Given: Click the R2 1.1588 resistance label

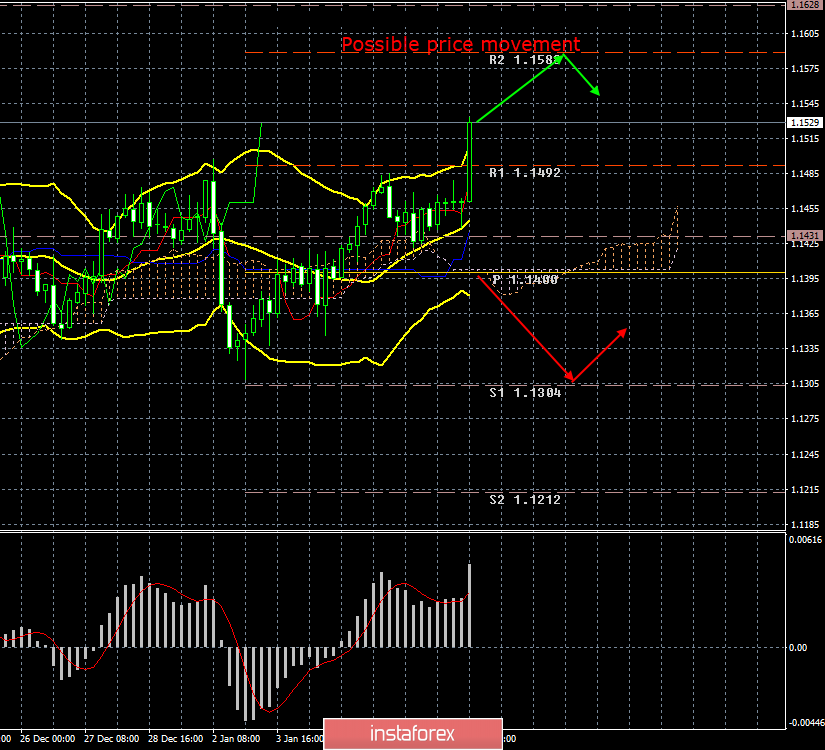Looking at the screenshot, I should pyautogui.click(x=525, y=60).
